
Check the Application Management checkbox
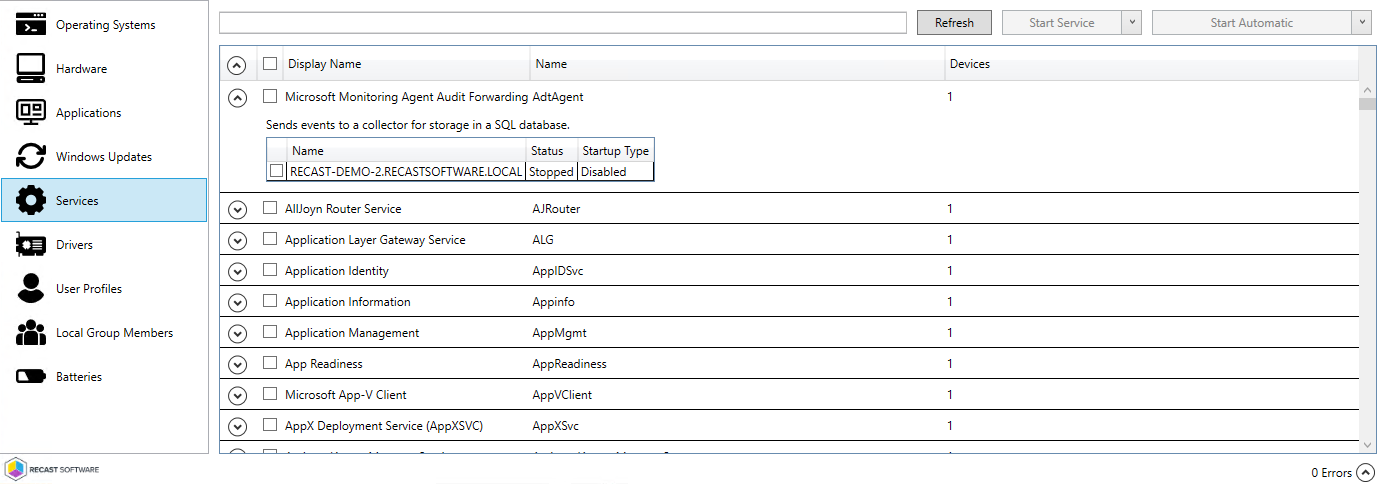(x=270, y=333)
